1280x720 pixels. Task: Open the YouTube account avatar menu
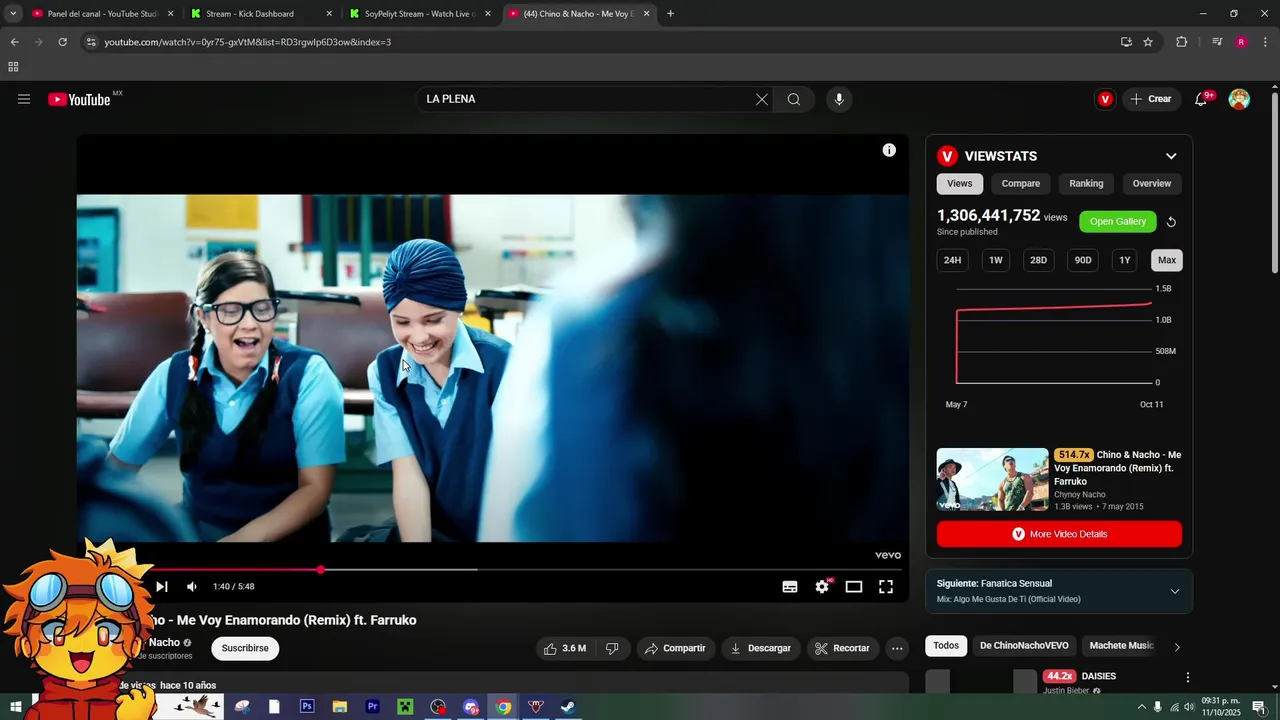1239,99
